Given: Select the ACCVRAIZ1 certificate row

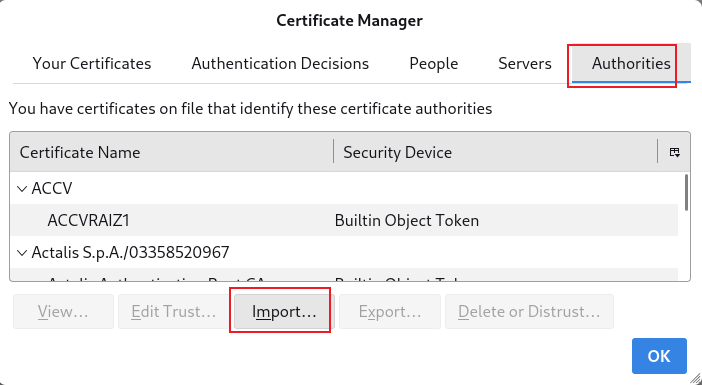Looking at the screenshot, I should click(344, 220).
